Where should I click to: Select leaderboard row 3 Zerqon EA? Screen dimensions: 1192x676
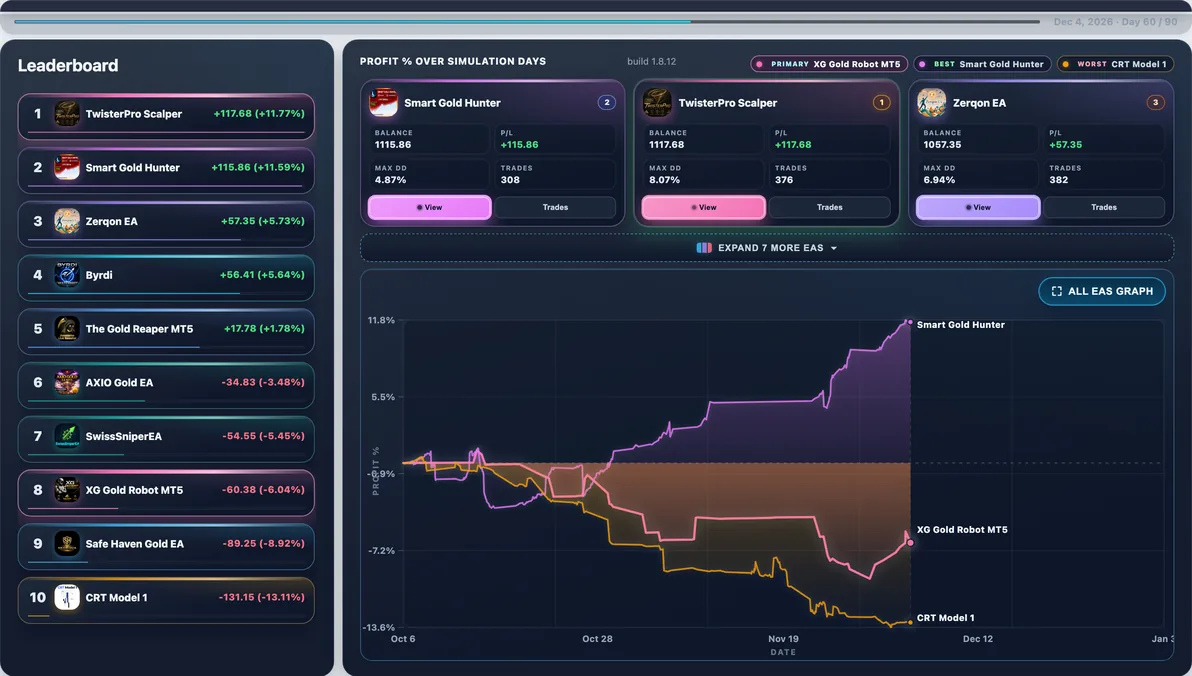click(x=166, y=224)
